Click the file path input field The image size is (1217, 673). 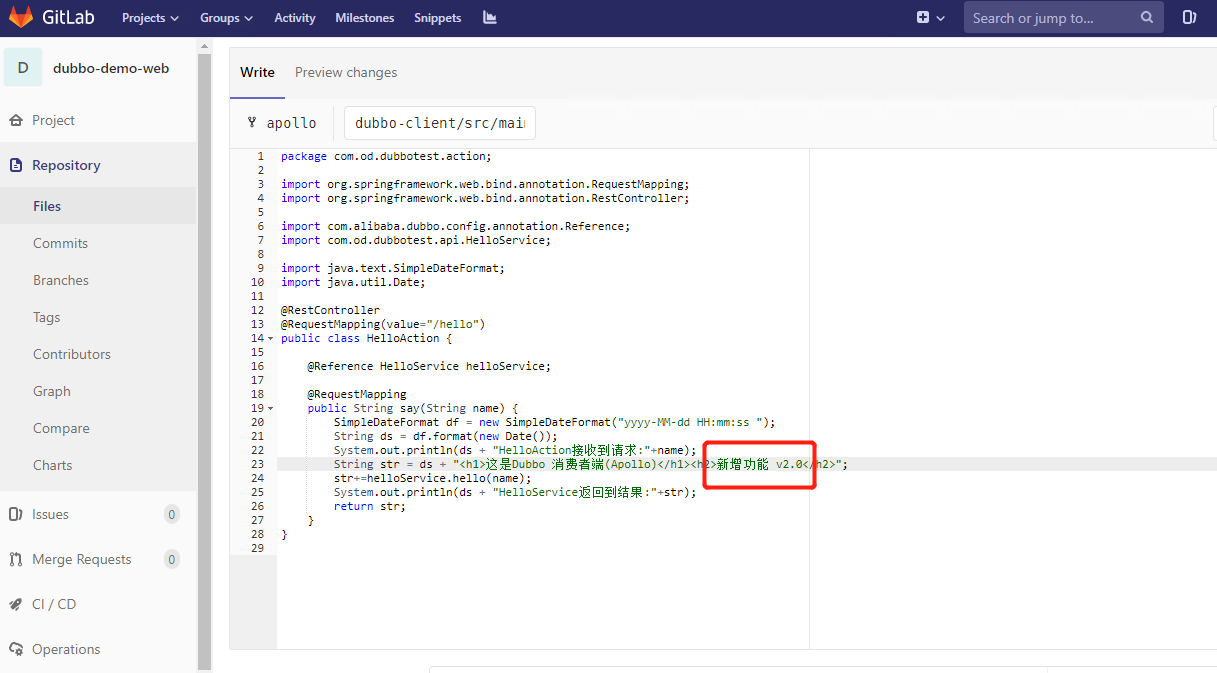pos(439,123)
